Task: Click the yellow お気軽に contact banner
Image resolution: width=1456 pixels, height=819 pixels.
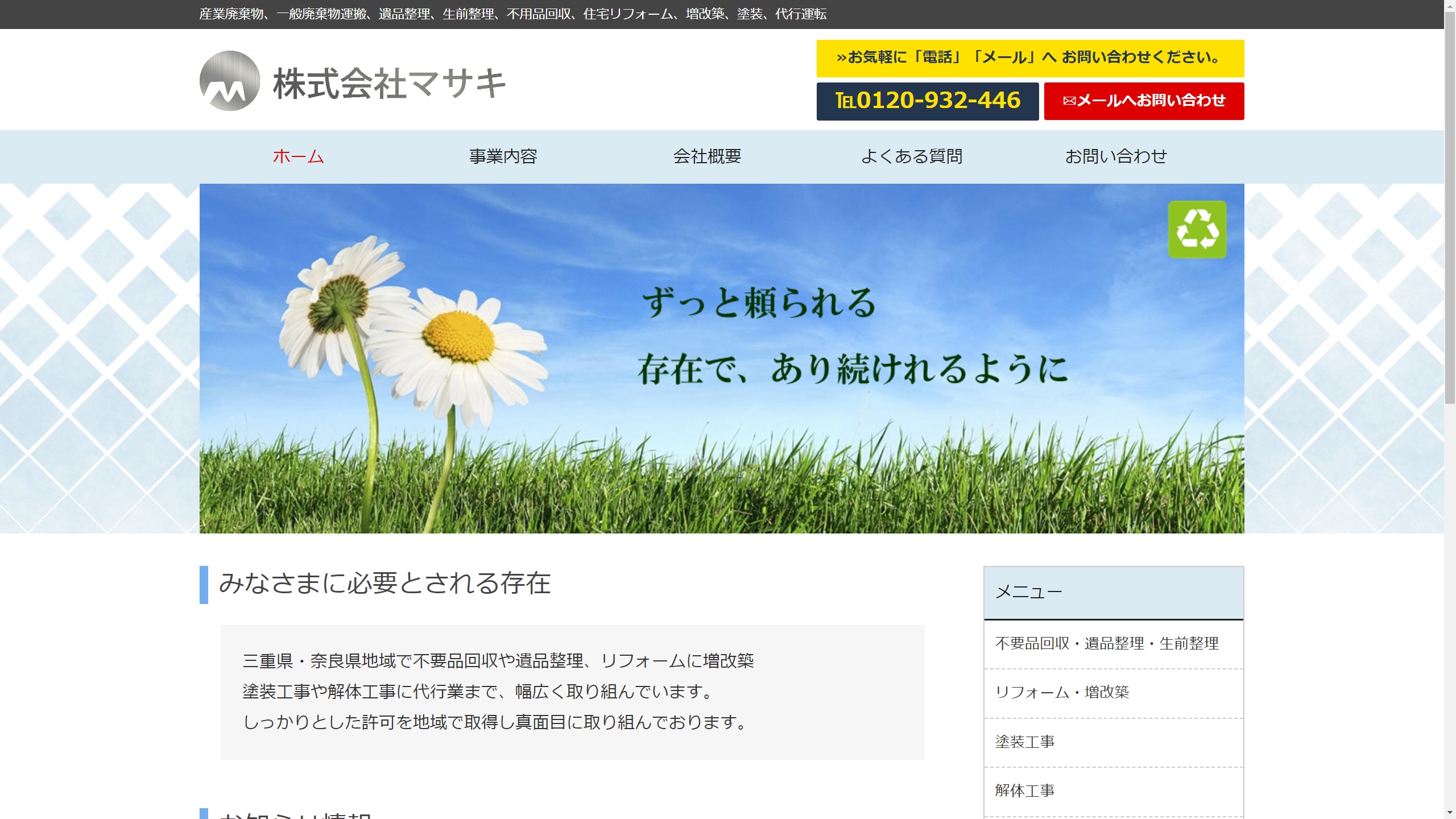Action: click(x=1029, y=58)
